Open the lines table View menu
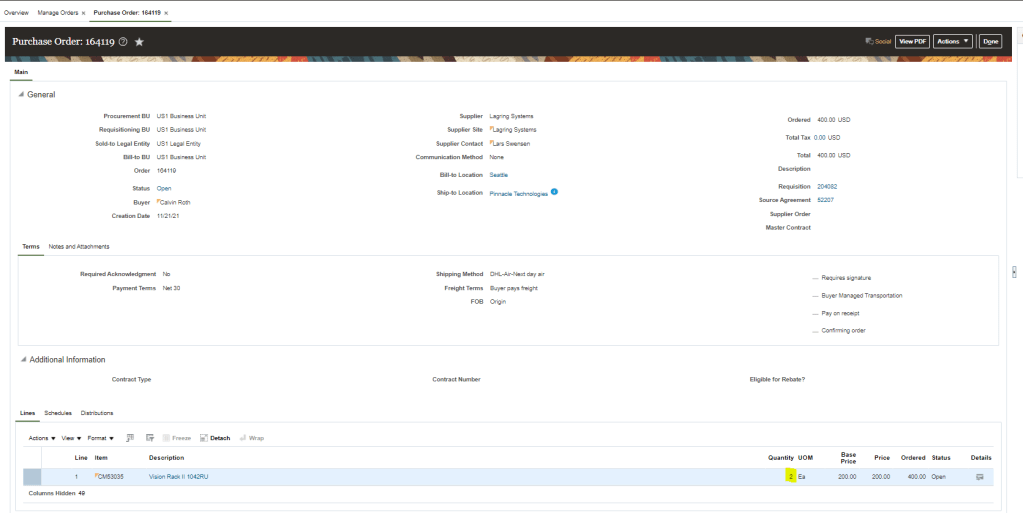The height and width of the screenshot is (513, 1023). pos(70,438)
